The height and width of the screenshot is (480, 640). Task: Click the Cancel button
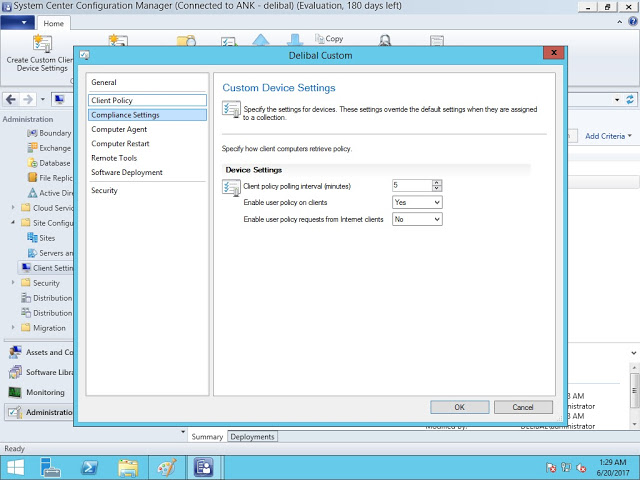coord(523,407)
